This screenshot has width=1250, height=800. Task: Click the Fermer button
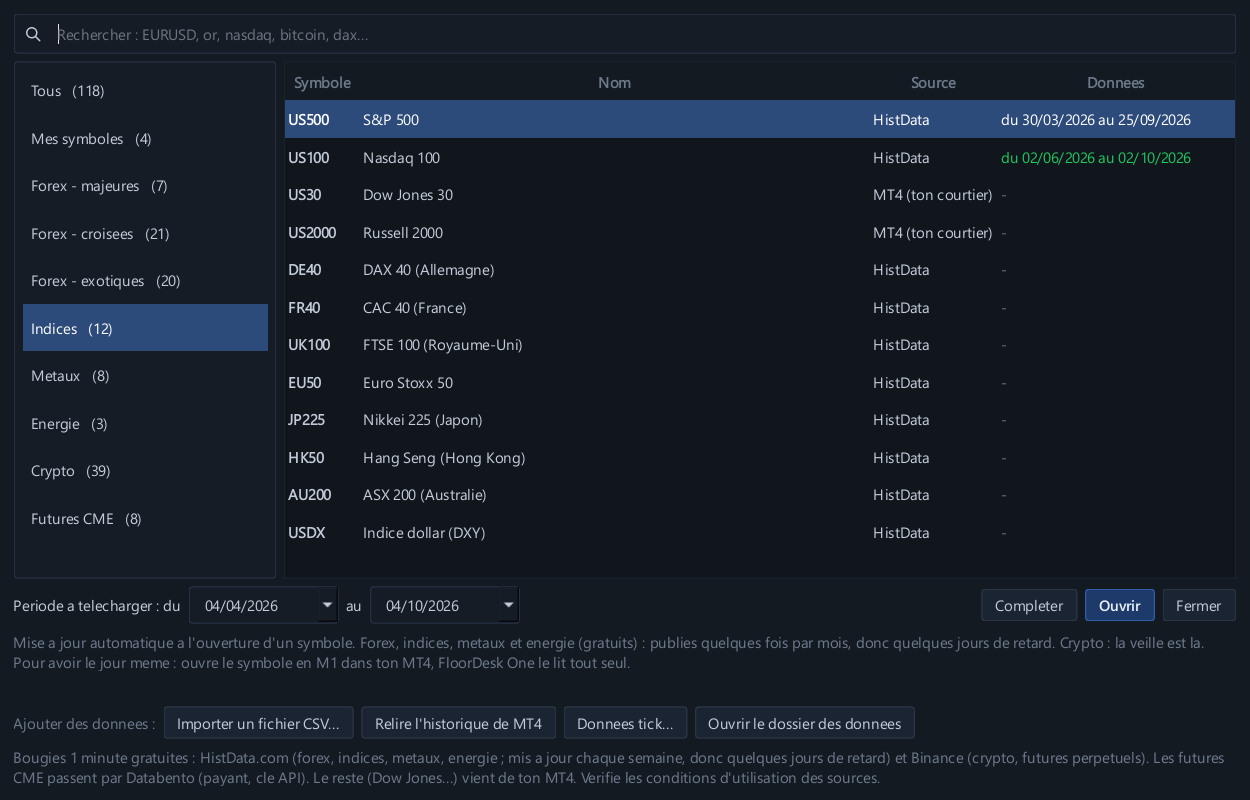[1199, 605]
